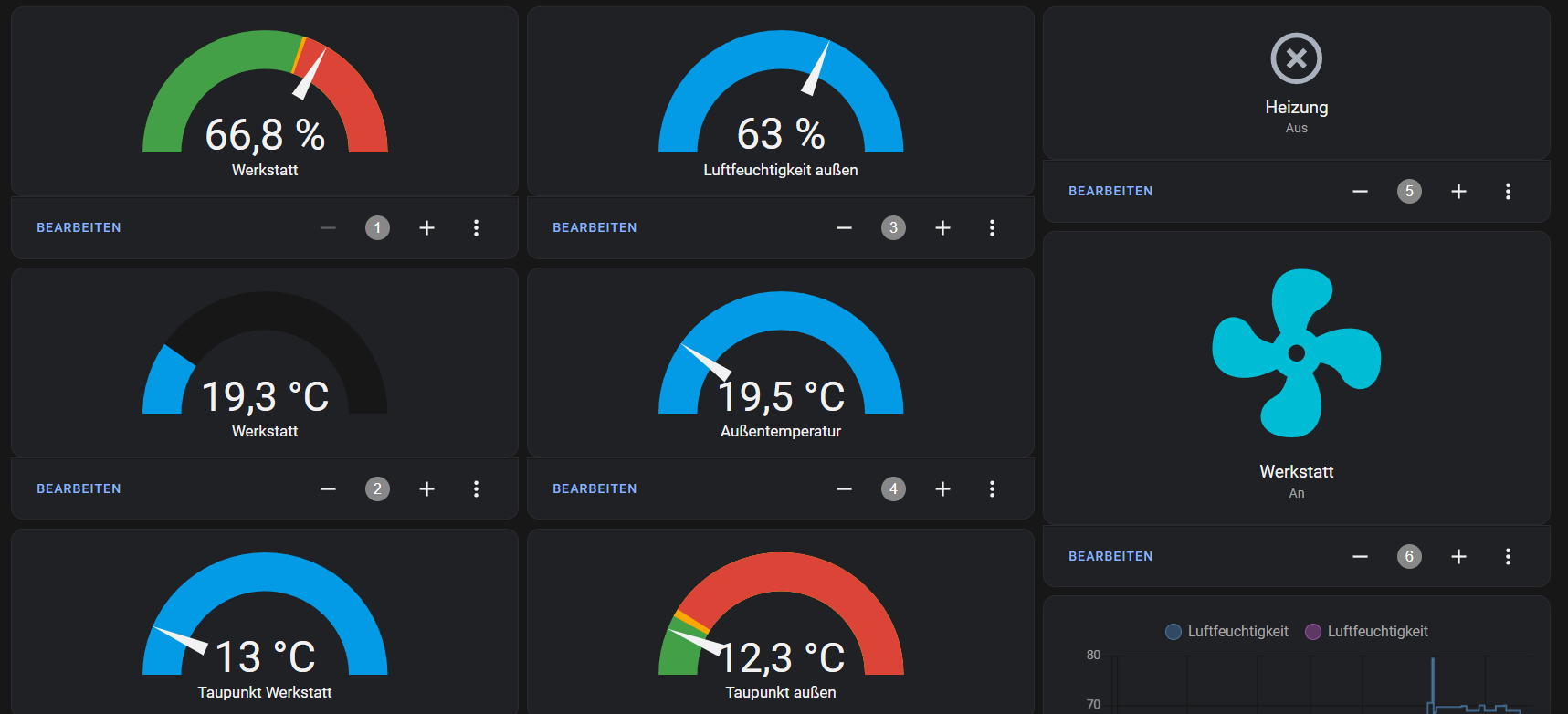Screen dimensions: 1568x714
Task: Open more options menu for card 1
Action: pyautogui.click(x=476, y=227)
